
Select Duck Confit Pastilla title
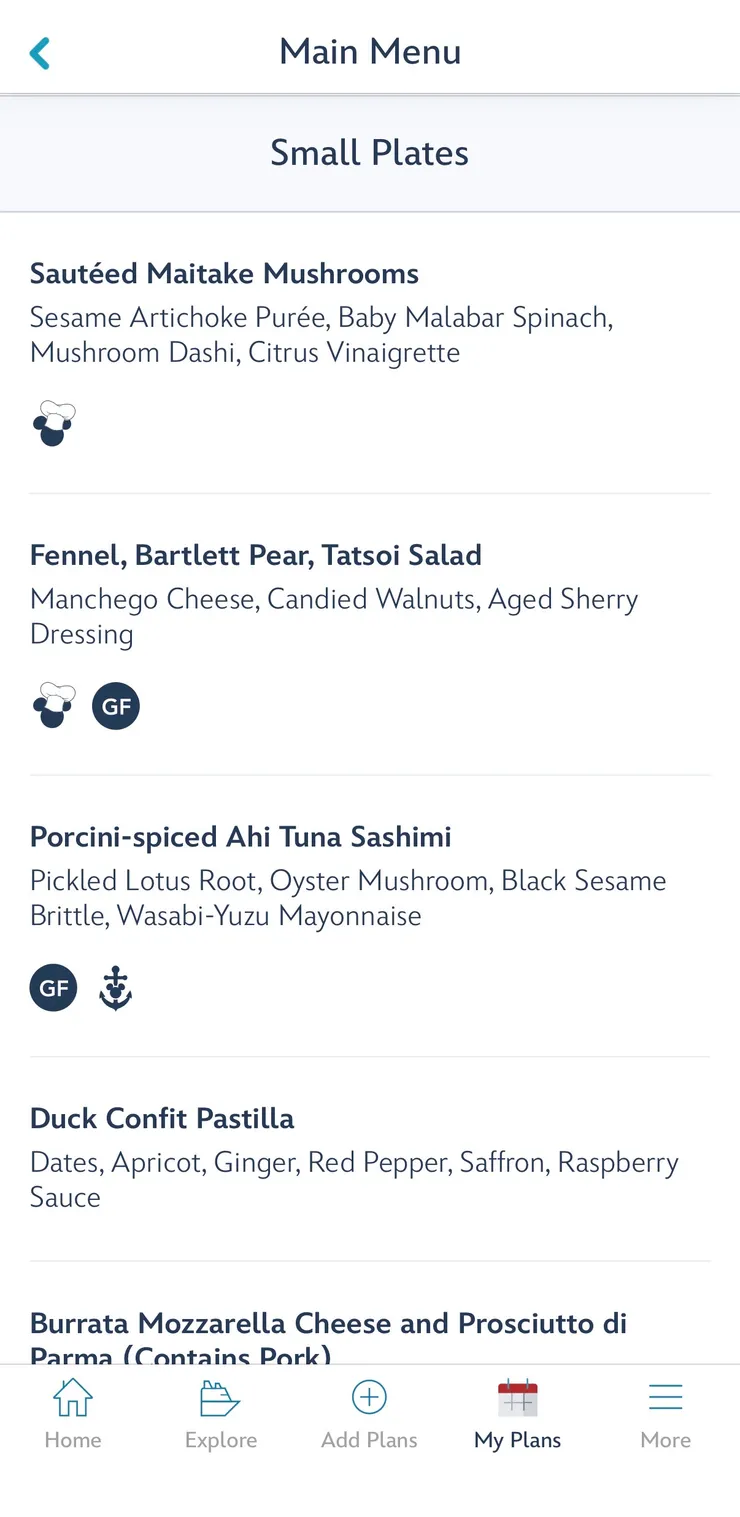[x=162, y=1118]
